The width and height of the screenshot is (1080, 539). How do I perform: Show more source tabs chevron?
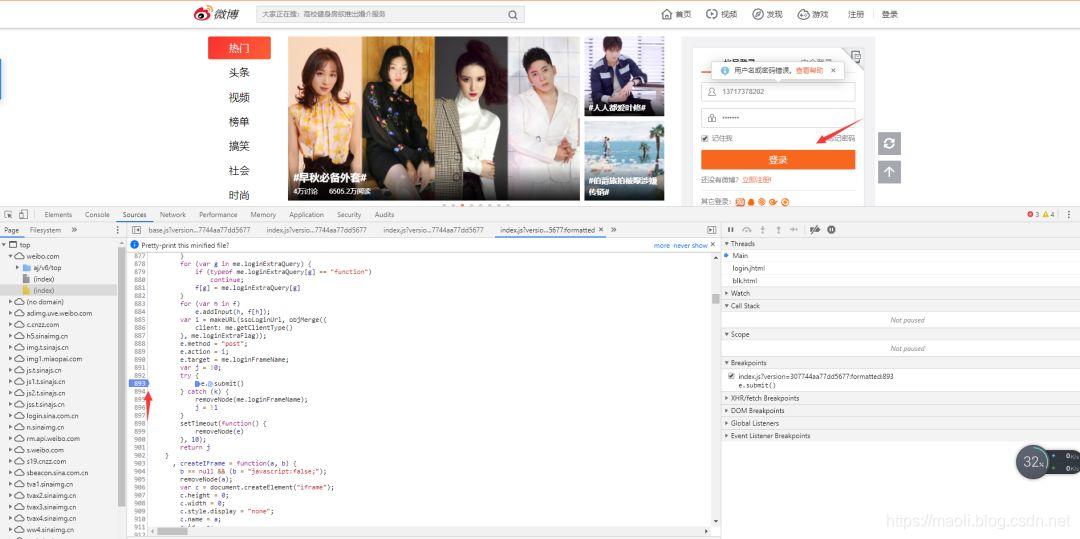(613, 230)
